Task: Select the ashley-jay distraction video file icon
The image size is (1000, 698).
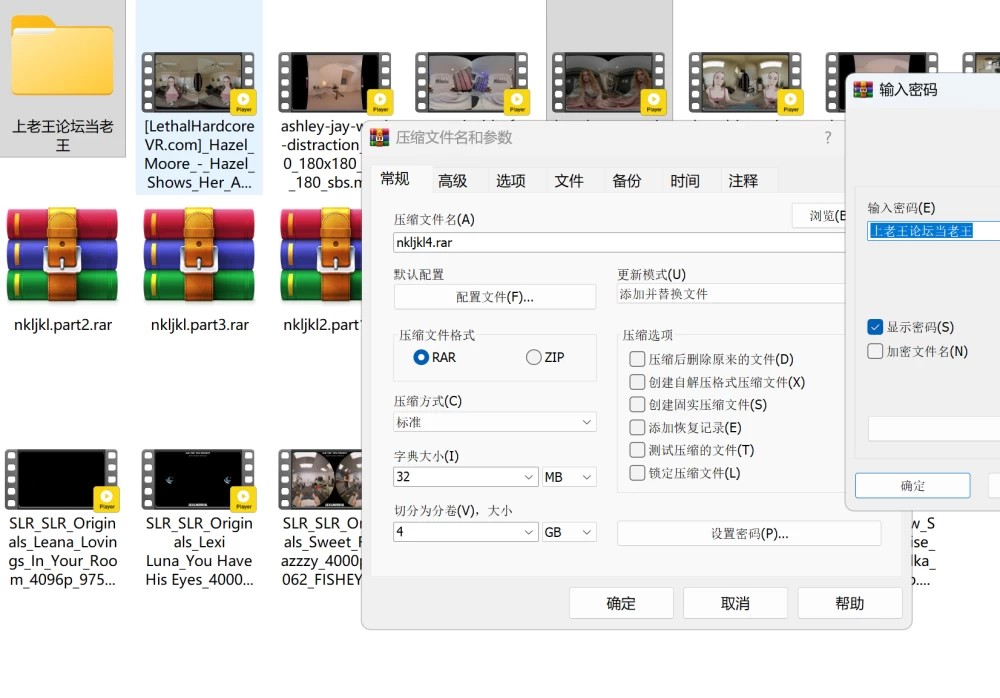Action: [335, 82]
